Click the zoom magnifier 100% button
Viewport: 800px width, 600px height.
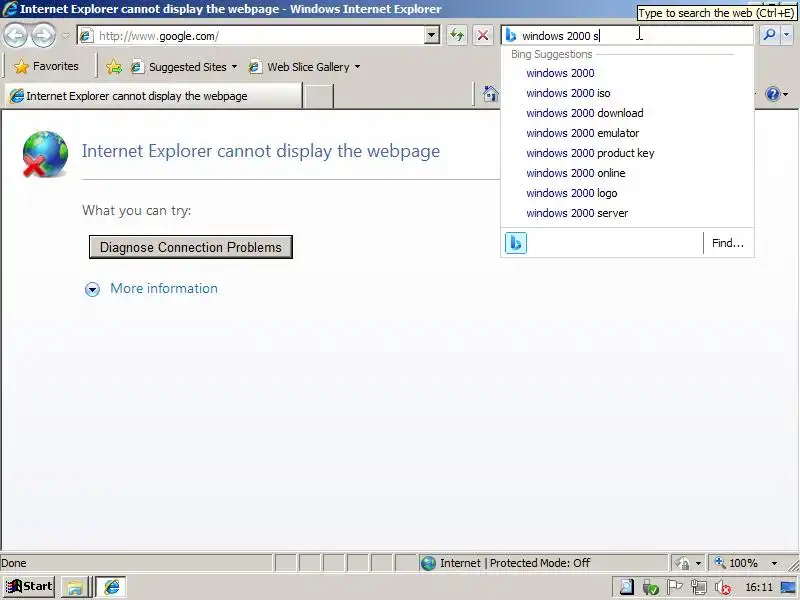(x=736, y=563)
